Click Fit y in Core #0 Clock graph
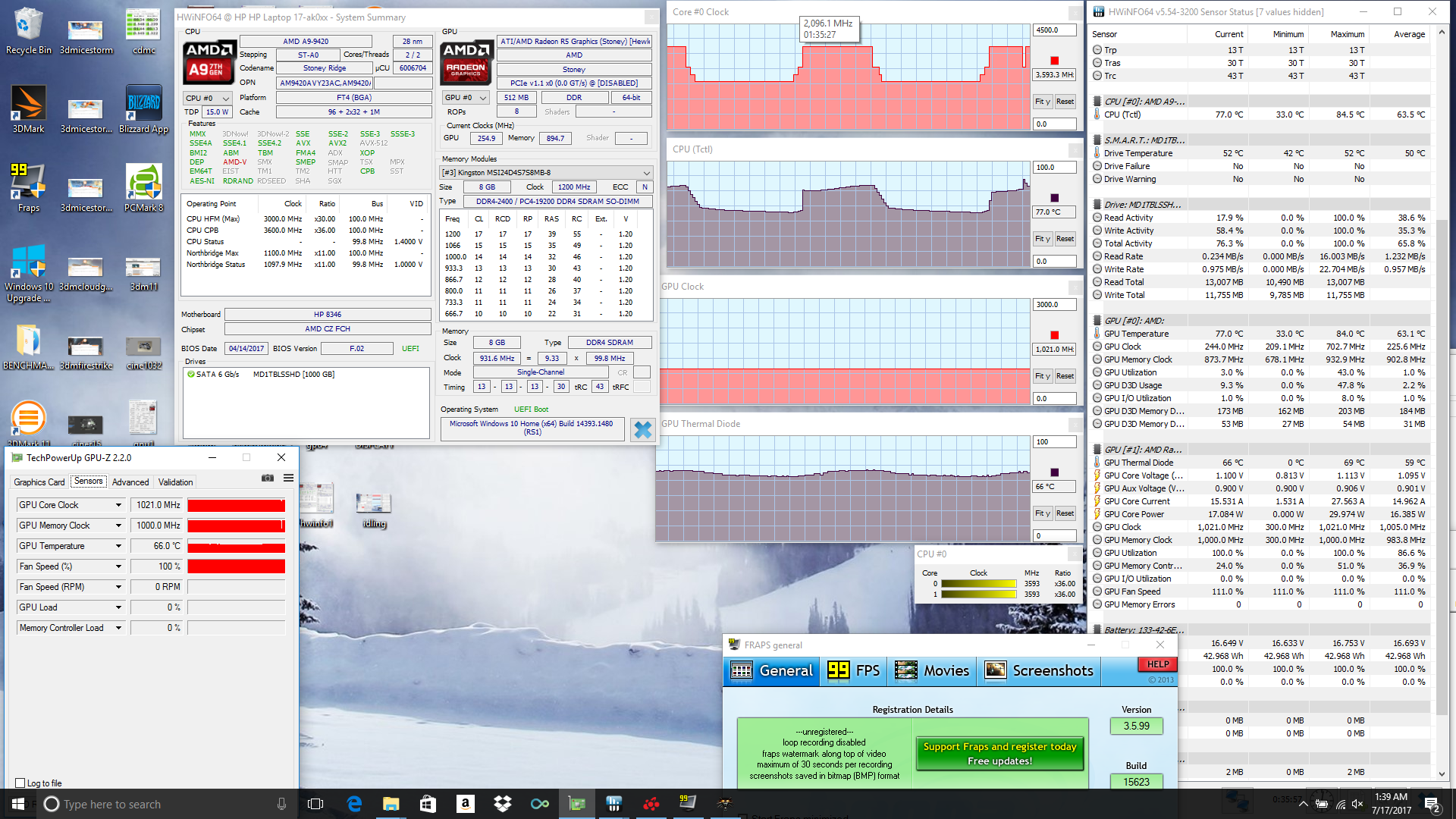Image resolution: width=1456 pixels, height=819 pixels. [x=1043, y=101]
